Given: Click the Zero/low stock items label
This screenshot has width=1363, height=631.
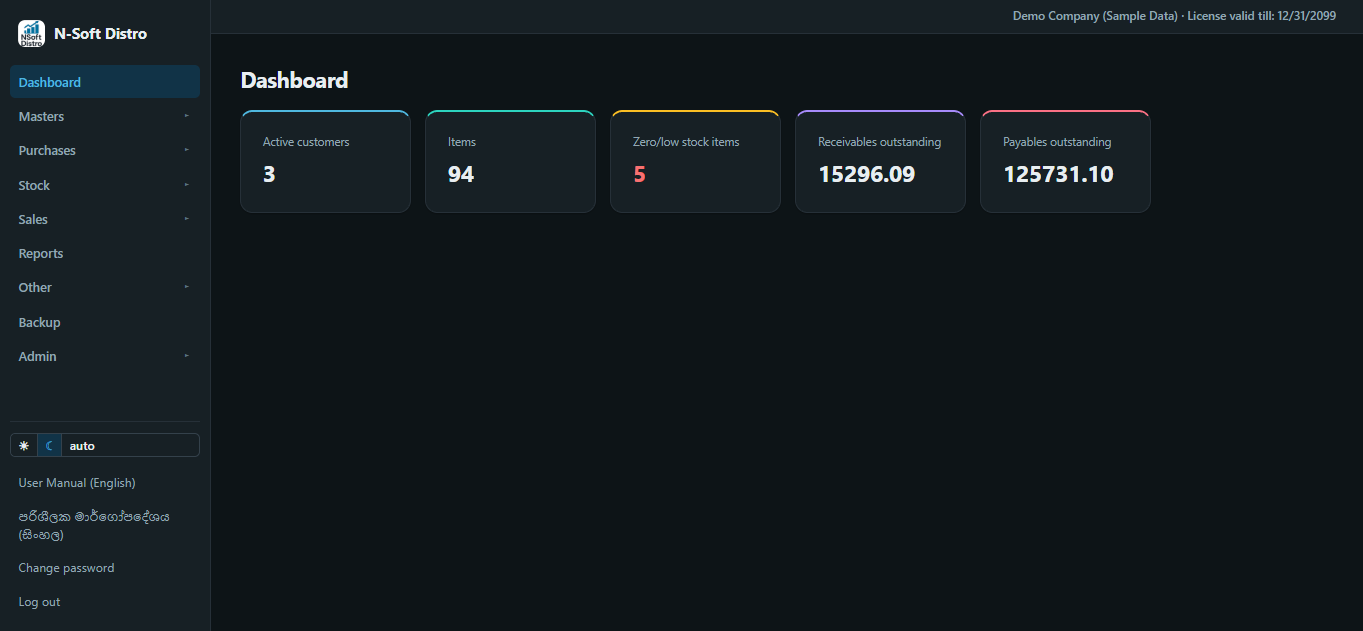Looking at the screenshot, I should coord(686,142).
